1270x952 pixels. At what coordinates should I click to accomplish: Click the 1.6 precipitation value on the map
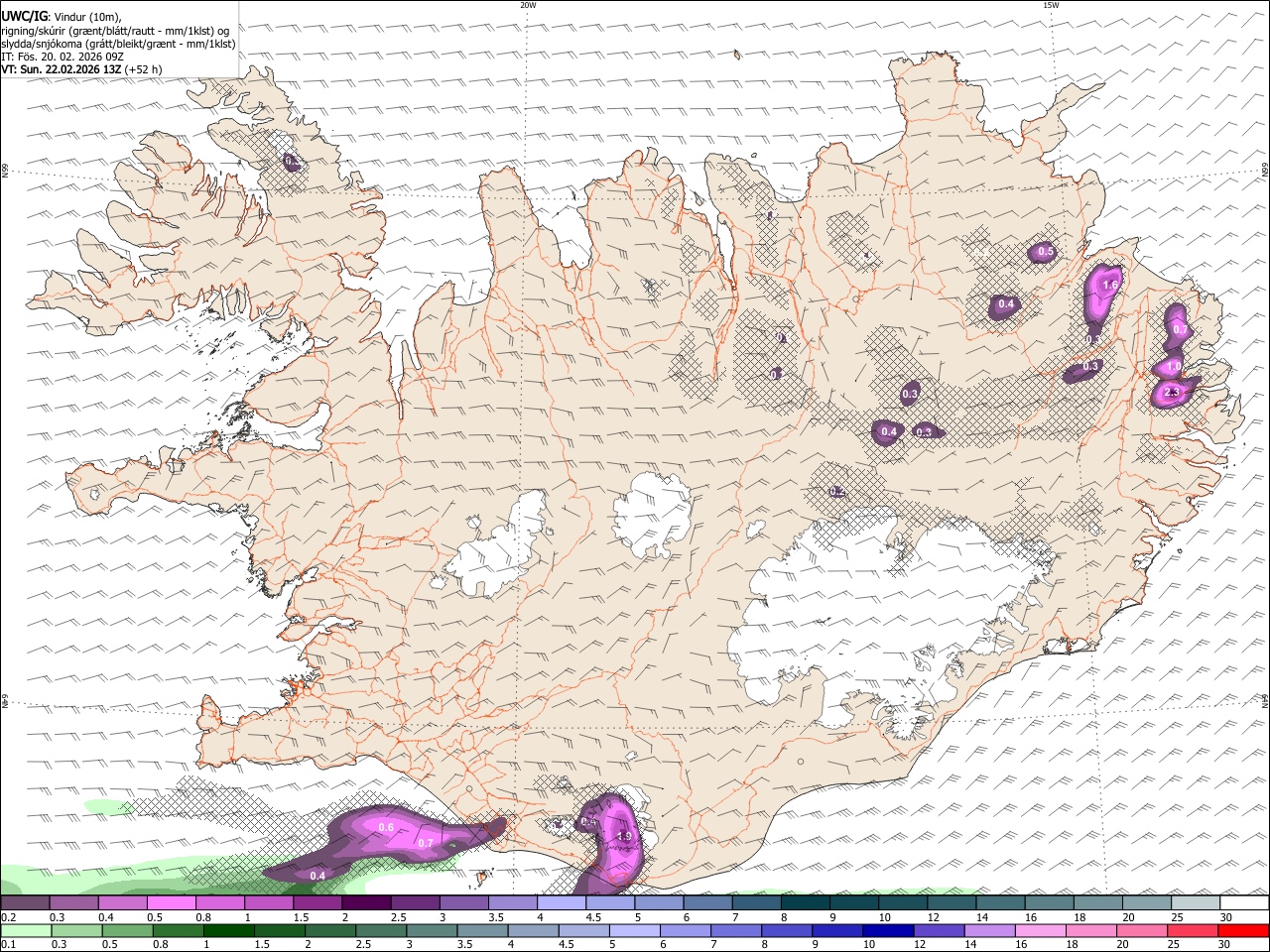click(x=1110, y=286)
